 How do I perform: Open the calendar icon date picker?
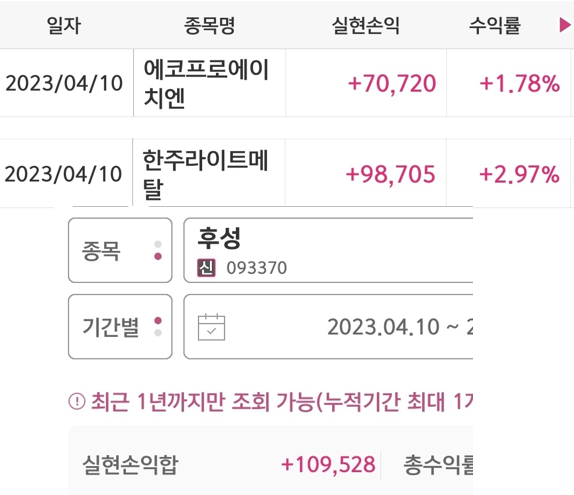coord(211,327)
